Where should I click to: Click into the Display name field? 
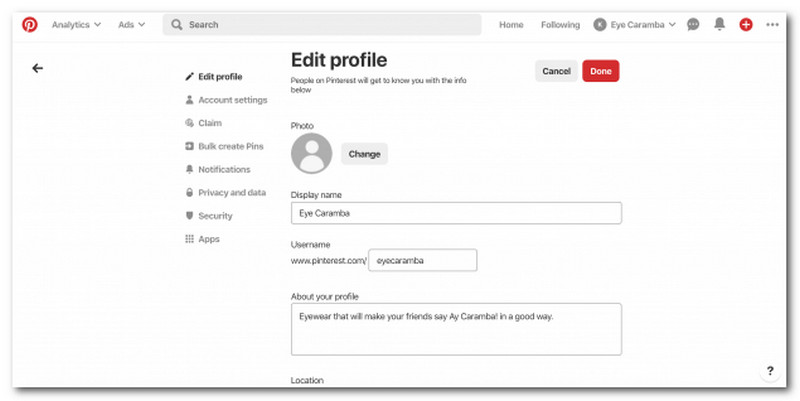pos(456,213)
